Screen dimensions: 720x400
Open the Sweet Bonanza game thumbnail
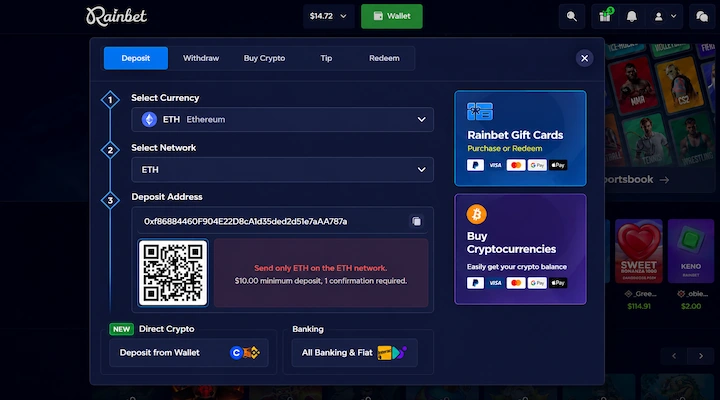point(639,251)
